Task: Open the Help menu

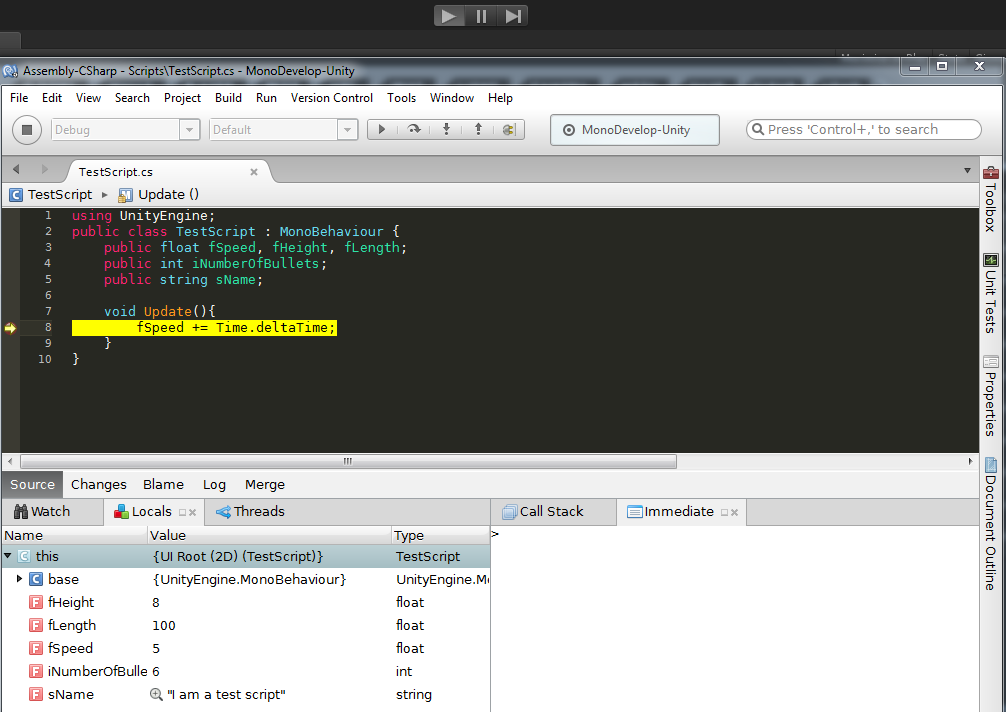Action: pyautogui.click(x=500, y=97)
